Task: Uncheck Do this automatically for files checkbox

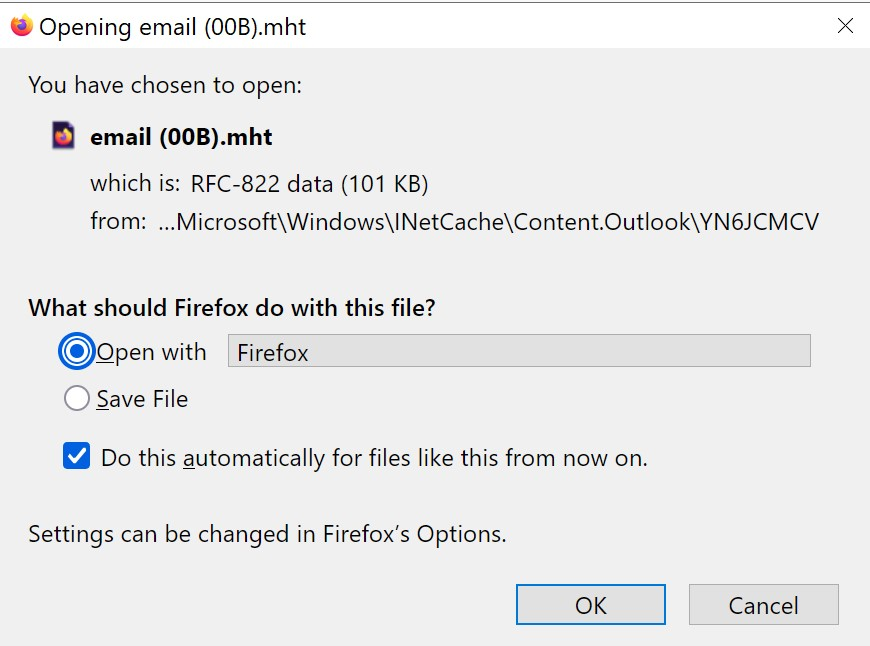Action: [x=77, y=456]
